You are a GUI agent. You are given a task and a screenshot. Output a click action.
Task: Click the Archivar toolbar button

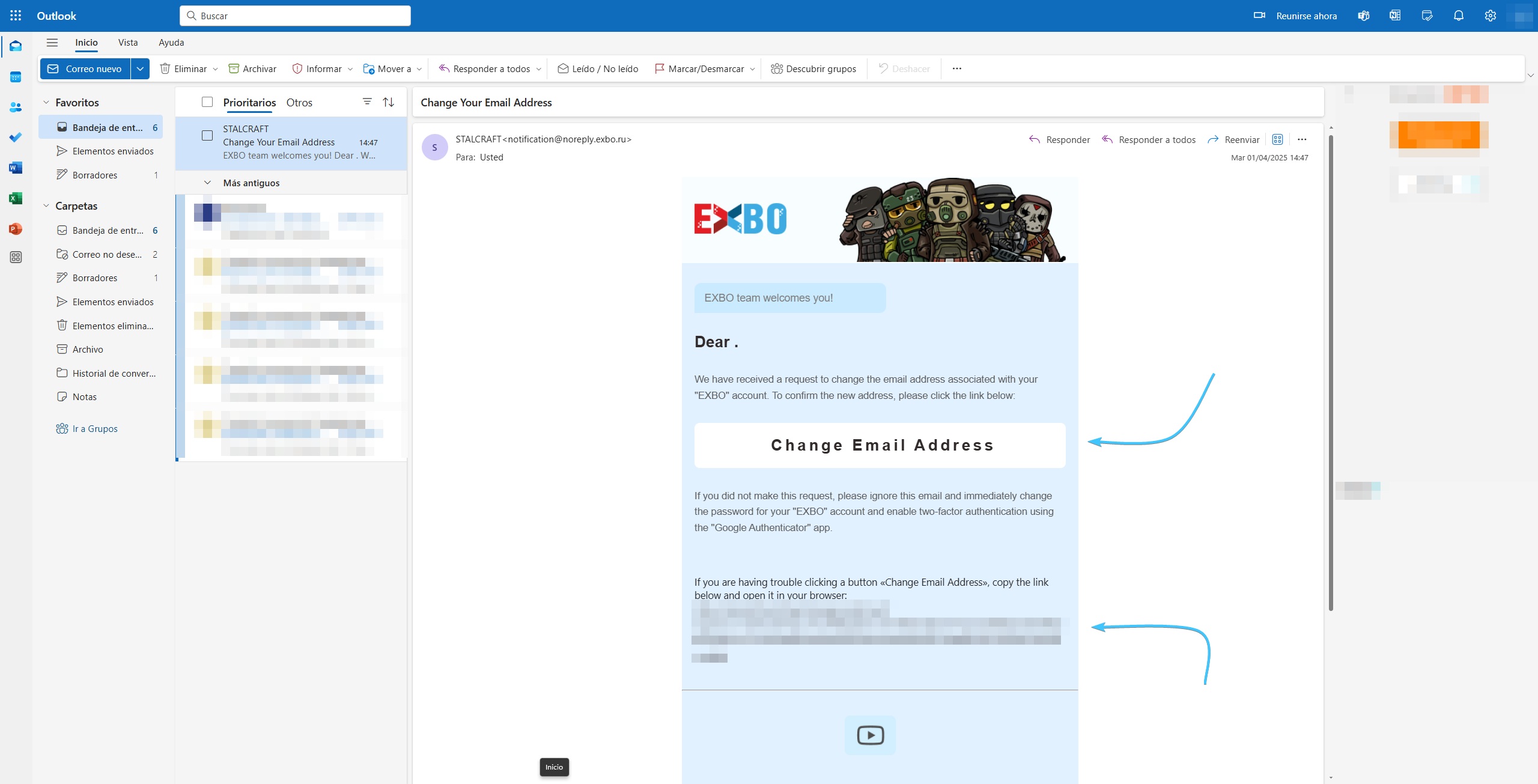tap(252, 68)
